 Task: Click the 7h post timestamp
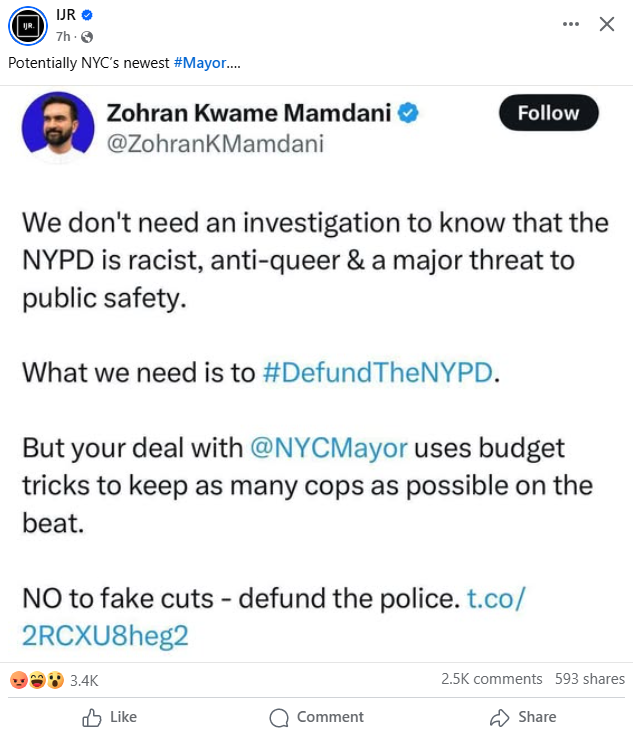pos(62,37)
